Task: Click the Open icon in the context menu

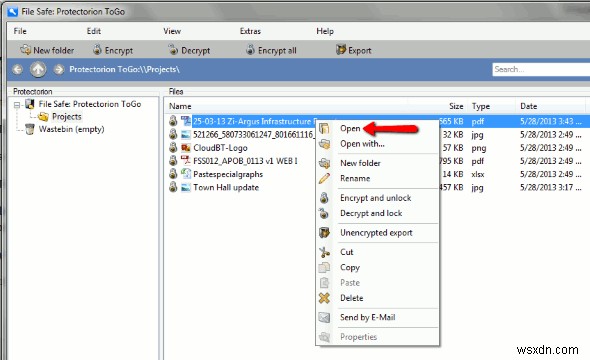Action: pyautogui.click(x=324, y=128)
